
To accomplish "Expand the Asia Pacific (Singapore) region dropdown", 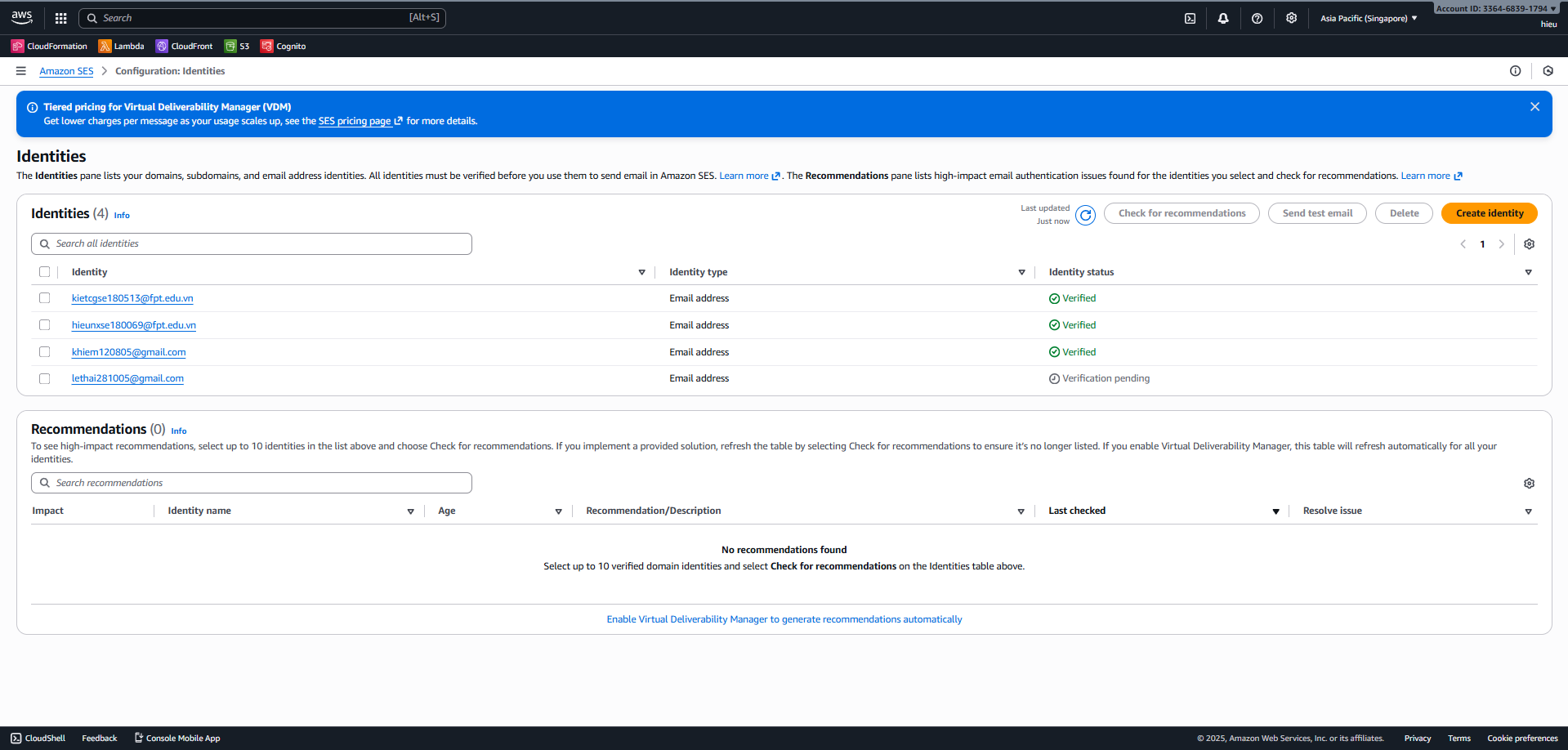I will tap(1369, 18).
